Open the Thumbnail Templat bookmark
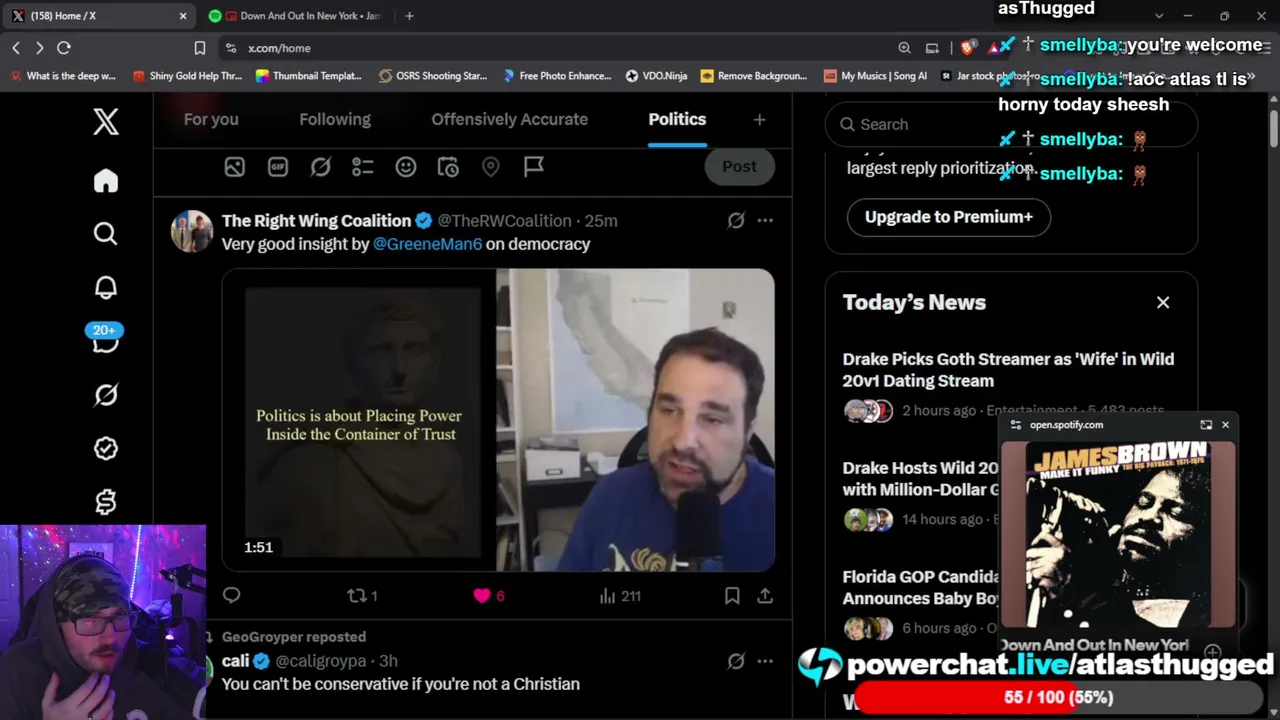The image size is (1280, 720). pyautogui.click(x=309, y=76)
